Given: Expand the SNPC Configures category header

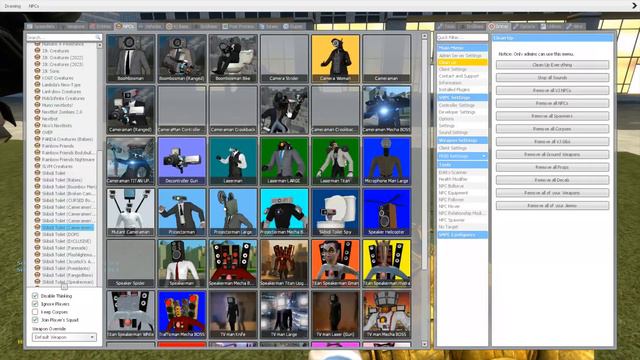Looking at the screenshot, I should pyautogui.click(x=462, y=235).
